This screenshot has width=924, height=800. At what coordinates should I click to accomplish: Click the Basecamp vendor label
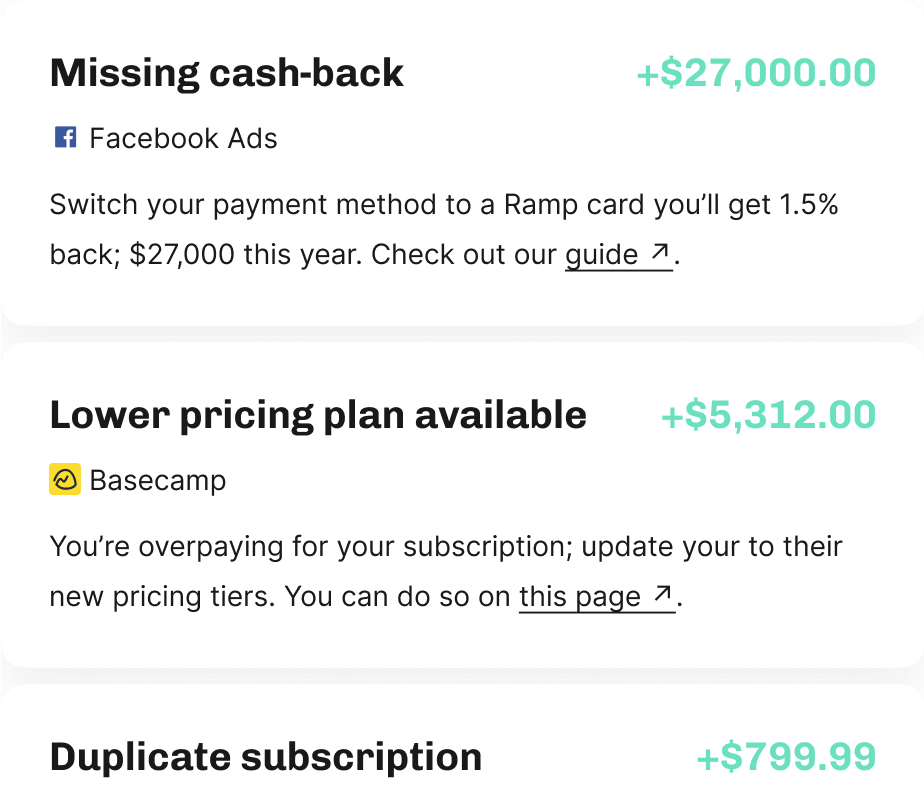pyautogui.click(x=158, y=481)
